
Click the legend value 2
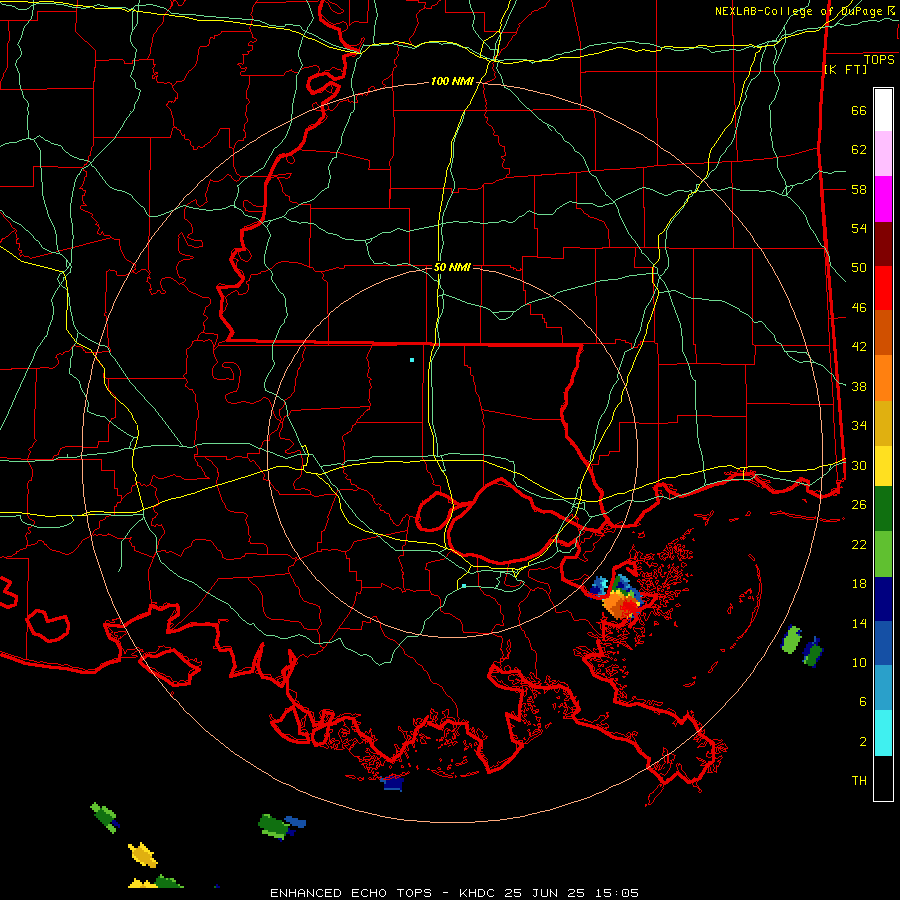tap(863, 742)
